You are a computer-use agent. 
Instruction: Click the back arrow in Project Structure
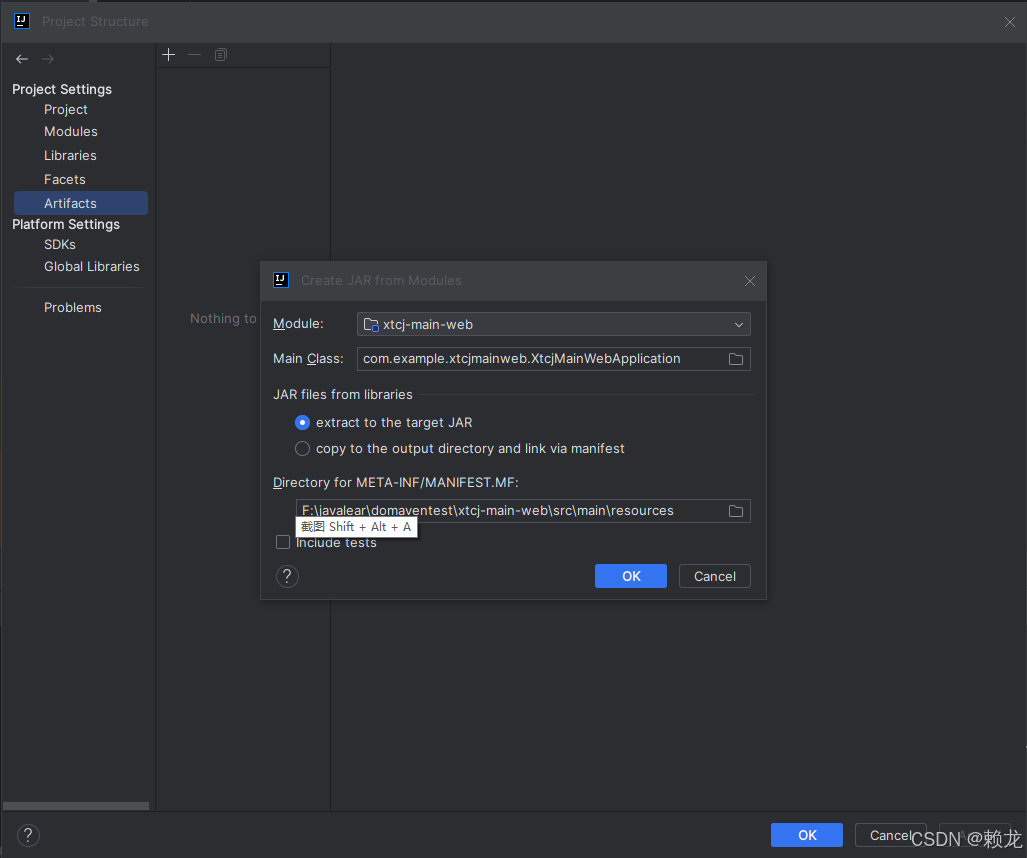(22, 59)
